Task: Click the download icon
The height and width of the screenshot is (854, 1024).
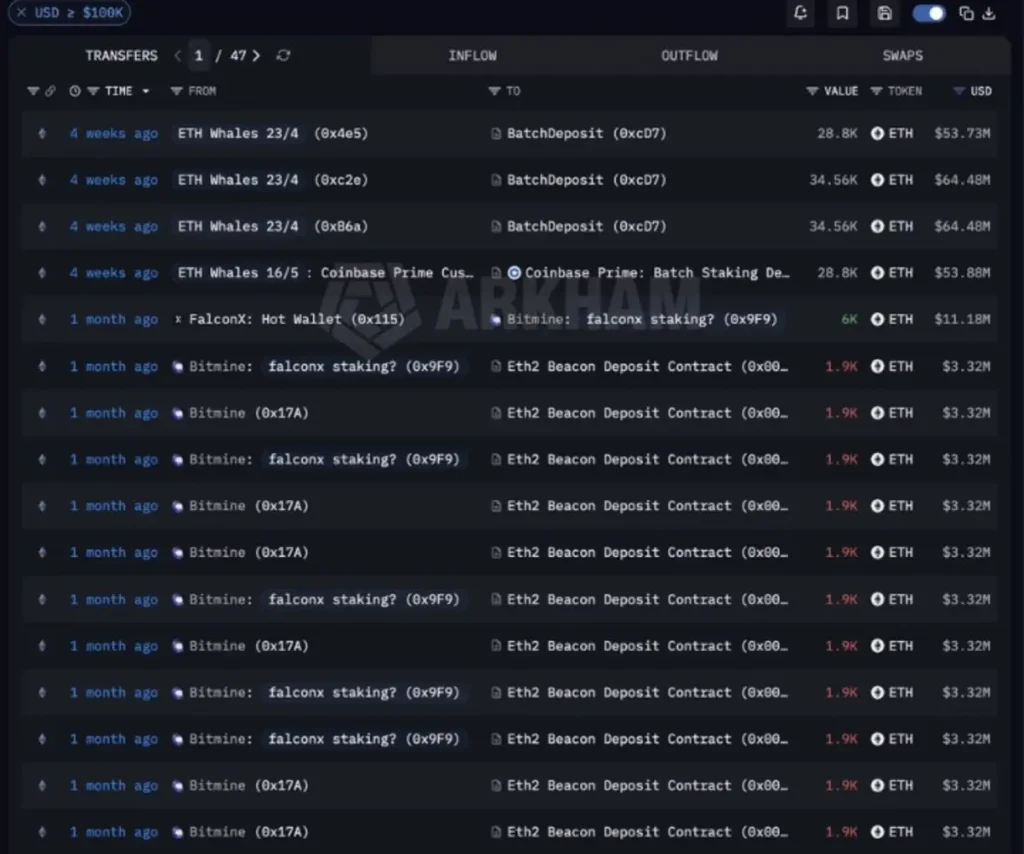Action: pyautogui.click(x=989, y=13)
